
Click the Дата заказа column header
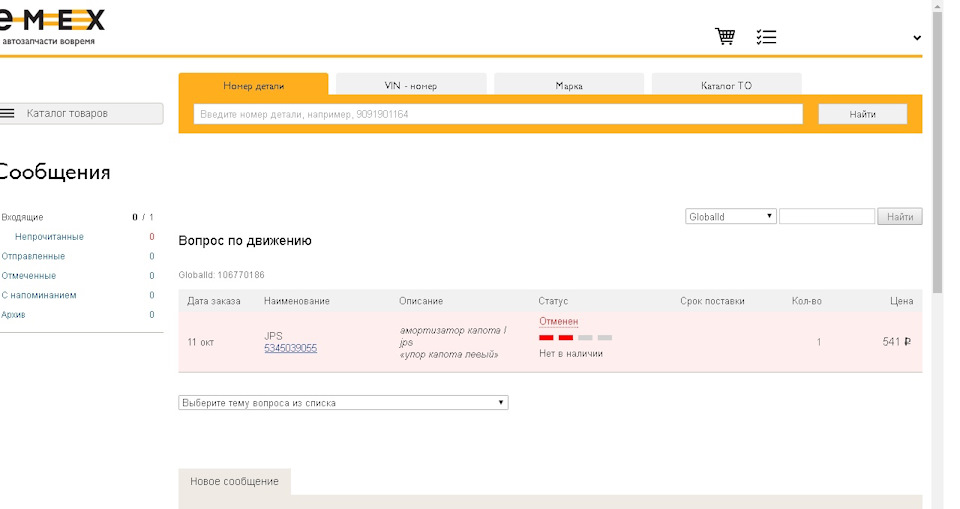point(214,301)
